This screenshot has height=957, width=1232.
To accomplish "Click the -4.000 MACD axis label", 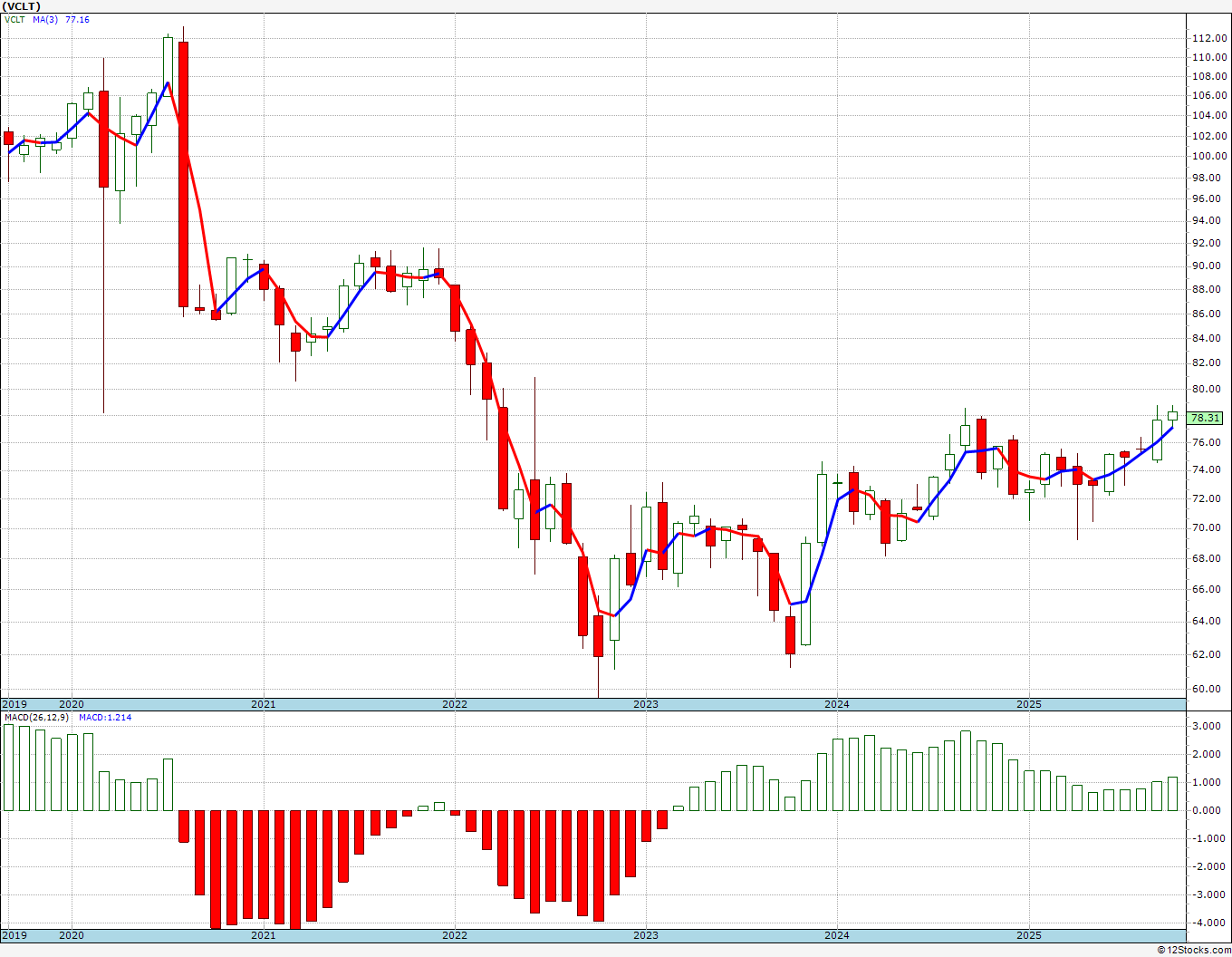I will coord(1209,923).
